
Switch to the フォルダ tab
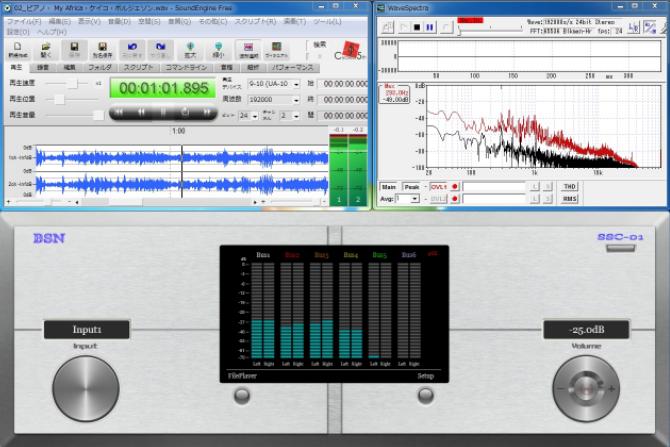tap(99, 66)
